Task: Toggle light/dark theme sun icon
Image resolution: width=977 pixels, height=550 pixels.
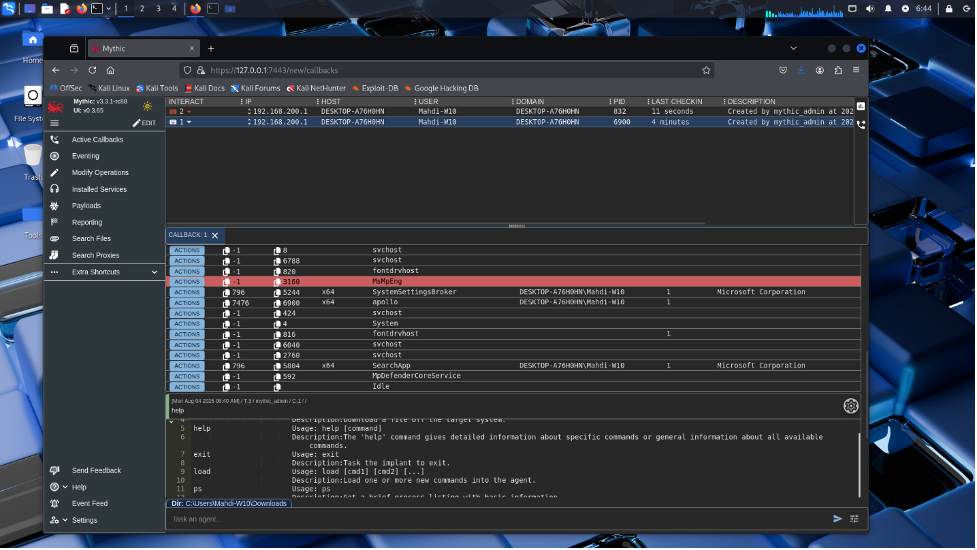Action: (x=147, y=107)
